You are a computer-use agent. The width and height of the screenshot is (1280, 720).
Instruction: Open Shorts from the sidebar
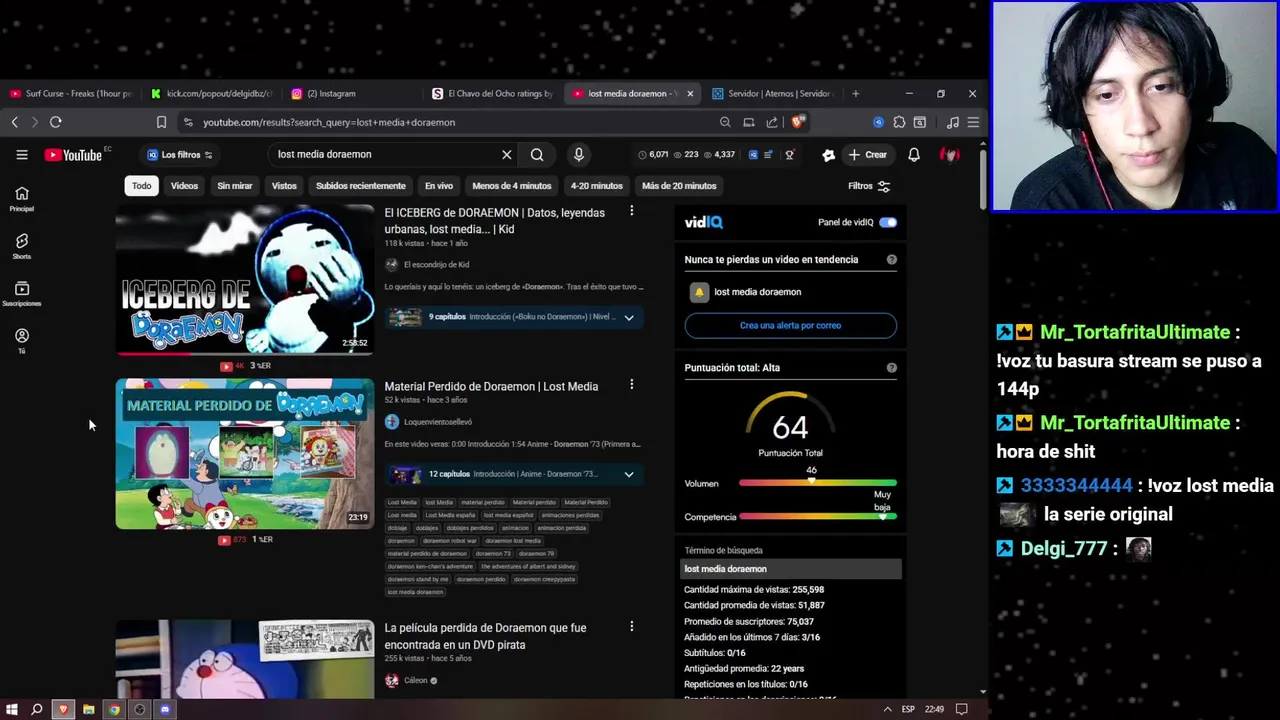pyautogui.click(x=22, y=246)
